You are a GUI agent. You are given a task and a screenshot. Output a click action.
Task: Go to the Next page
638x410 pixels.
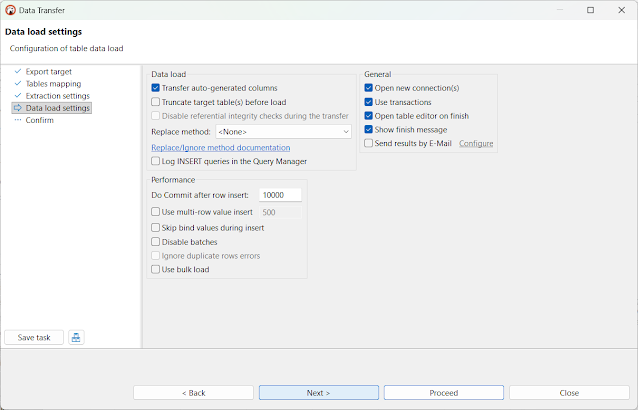pyautogui.click(x=319, y=393)
